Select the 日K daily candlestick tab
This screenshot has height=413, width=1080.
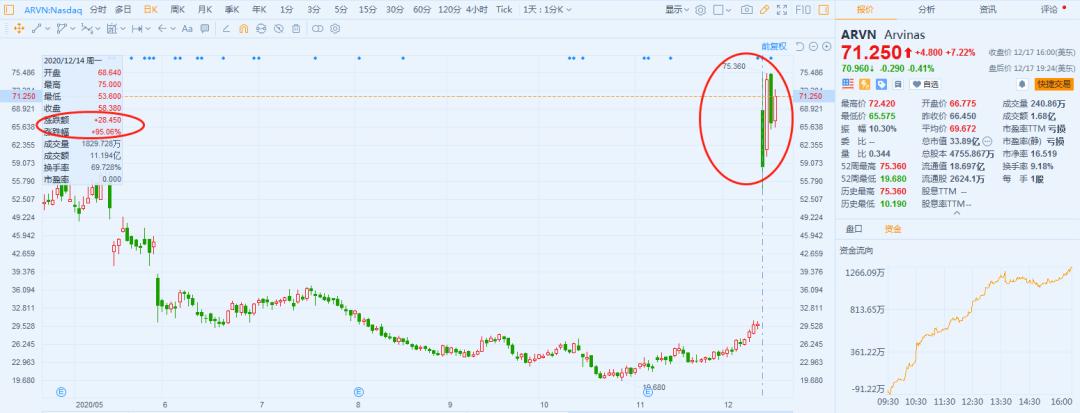pyautogui.click(x=151, y=10)
